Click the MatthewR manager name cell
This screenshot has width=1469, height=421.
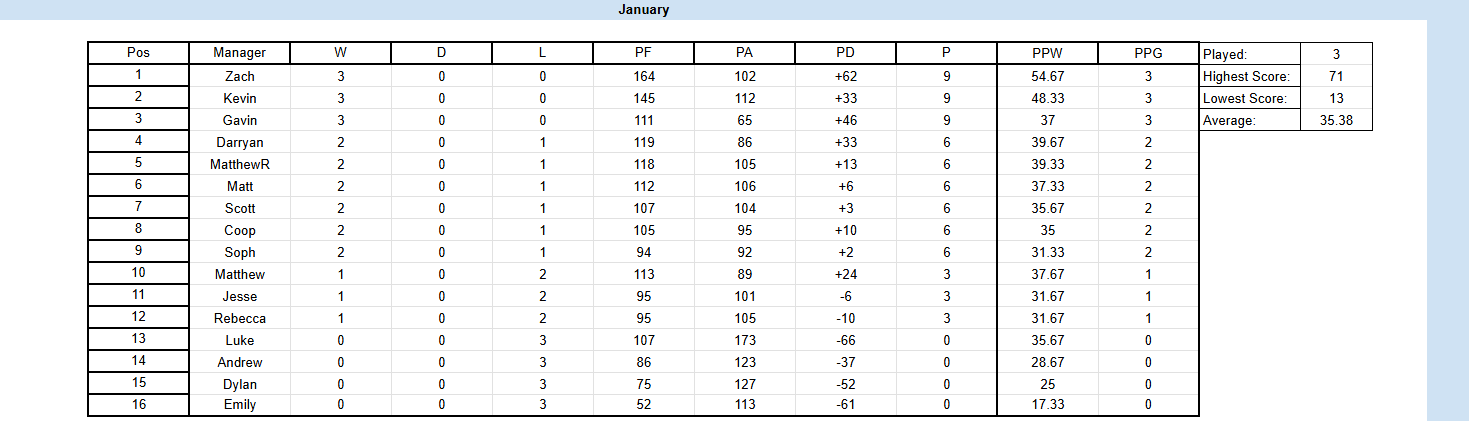tap(239, 164)
